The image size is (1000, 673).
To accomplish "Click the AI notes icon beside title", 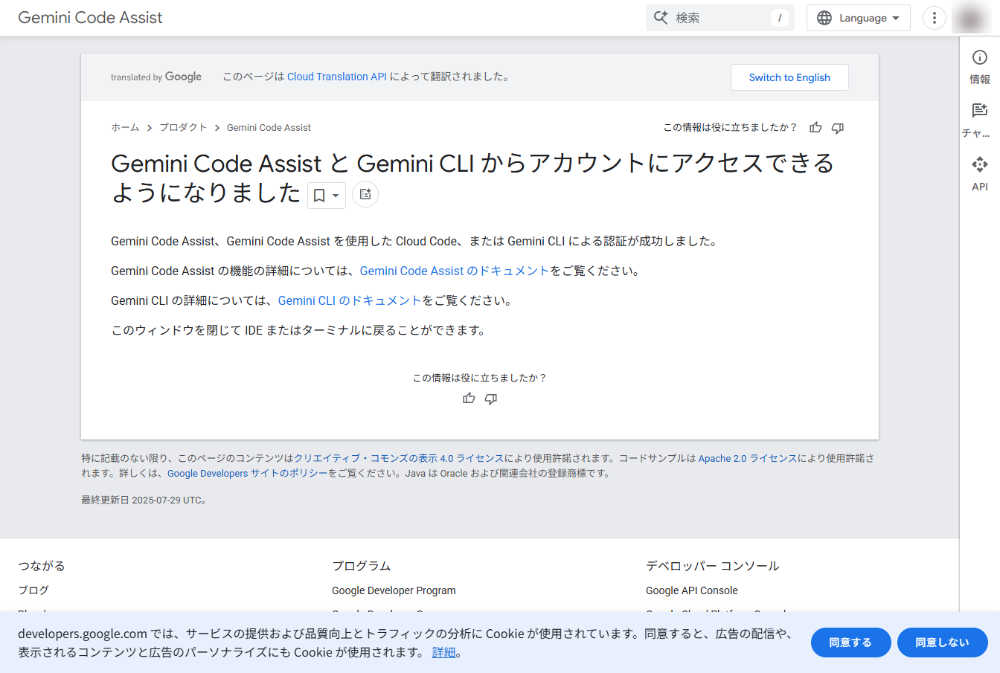I will pos(365,195).
